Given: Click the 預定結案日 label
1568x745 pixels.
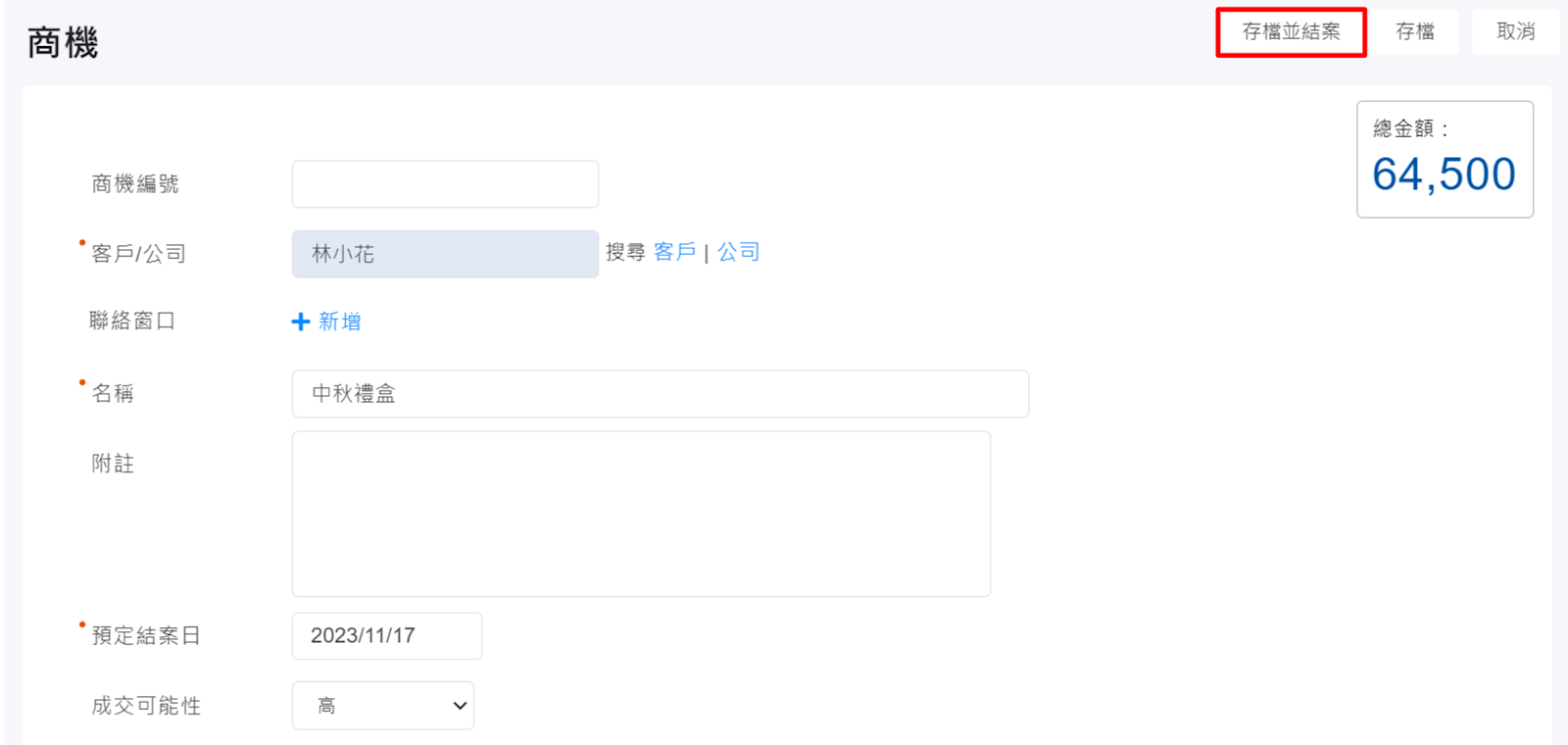Looking at the screenshot, I should [146, 636].
